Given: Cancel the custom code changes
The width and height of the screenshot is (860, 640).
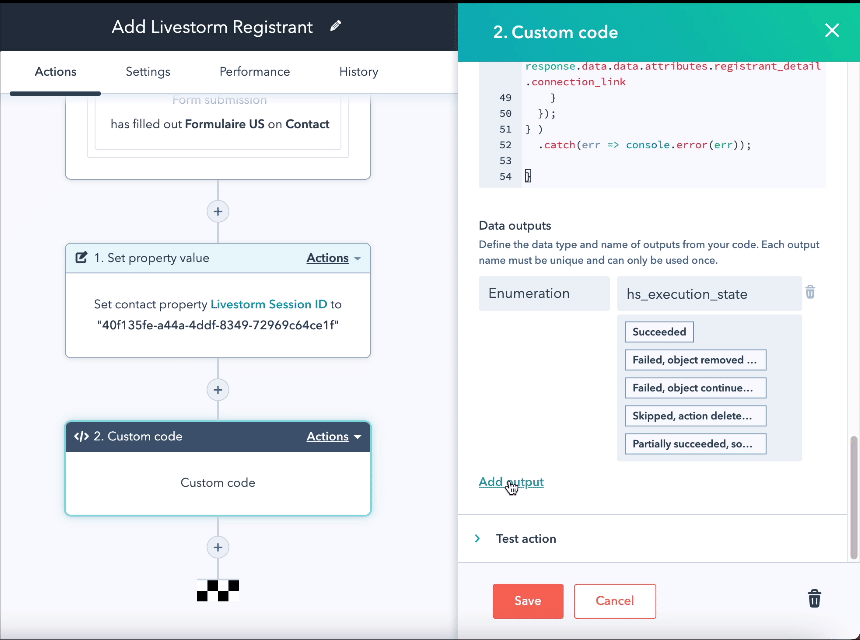Looking at the screenshot, I should [x=615, y=601].
